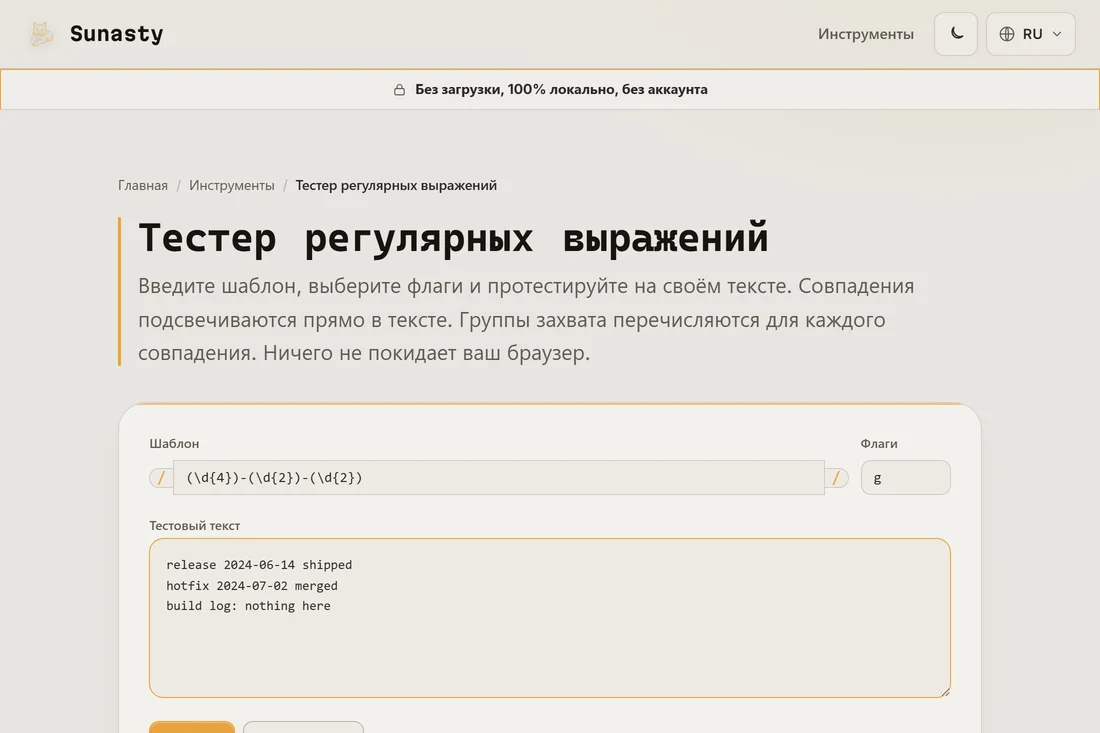
Task: Grab the textarea resize handle corner
Action: (945, 692)
